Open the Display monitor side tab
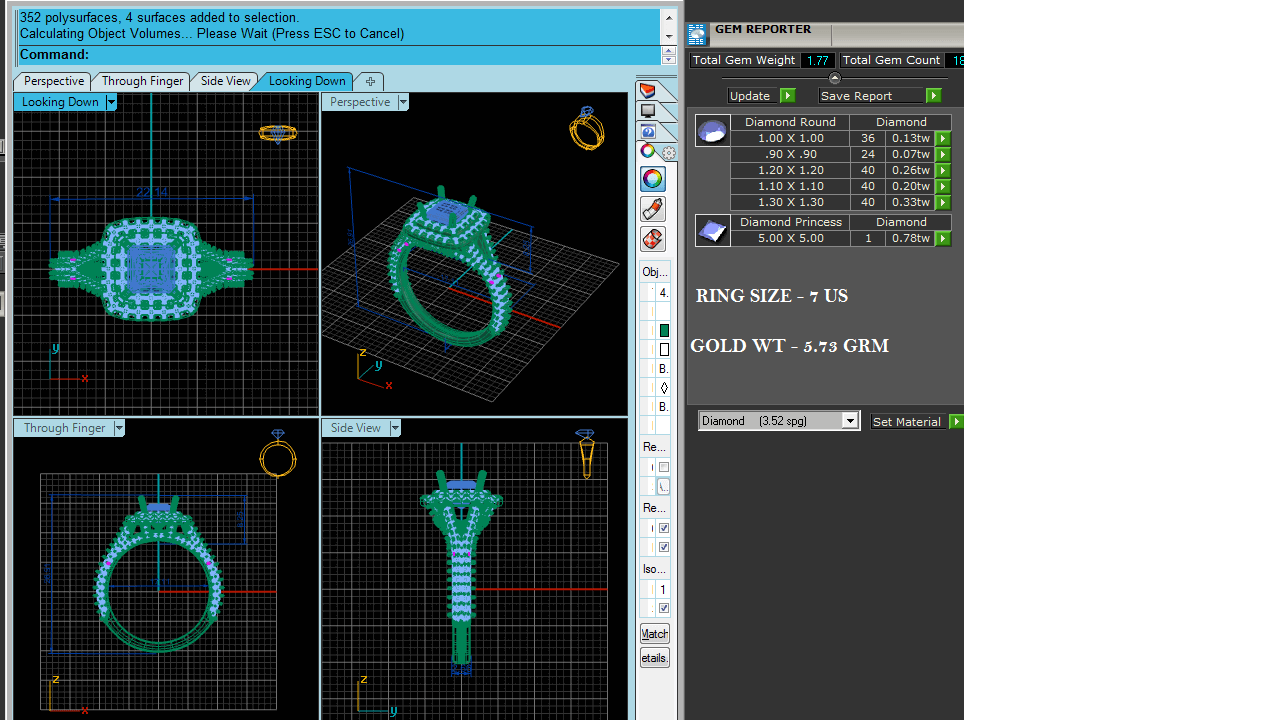1274x720 pixels. coord(648,111)
